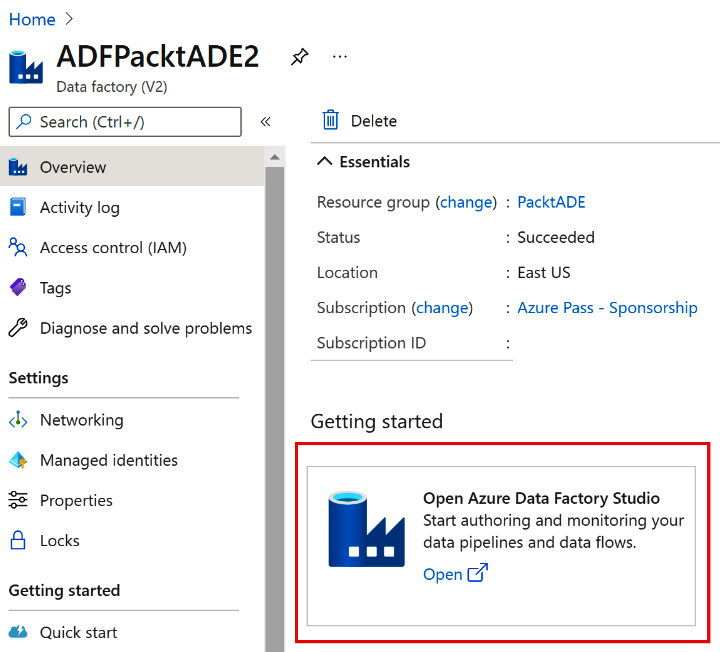This screenshot has width=720, height=652.
Task: Click the Networking icon in sidebar
Action: point(18,420)
